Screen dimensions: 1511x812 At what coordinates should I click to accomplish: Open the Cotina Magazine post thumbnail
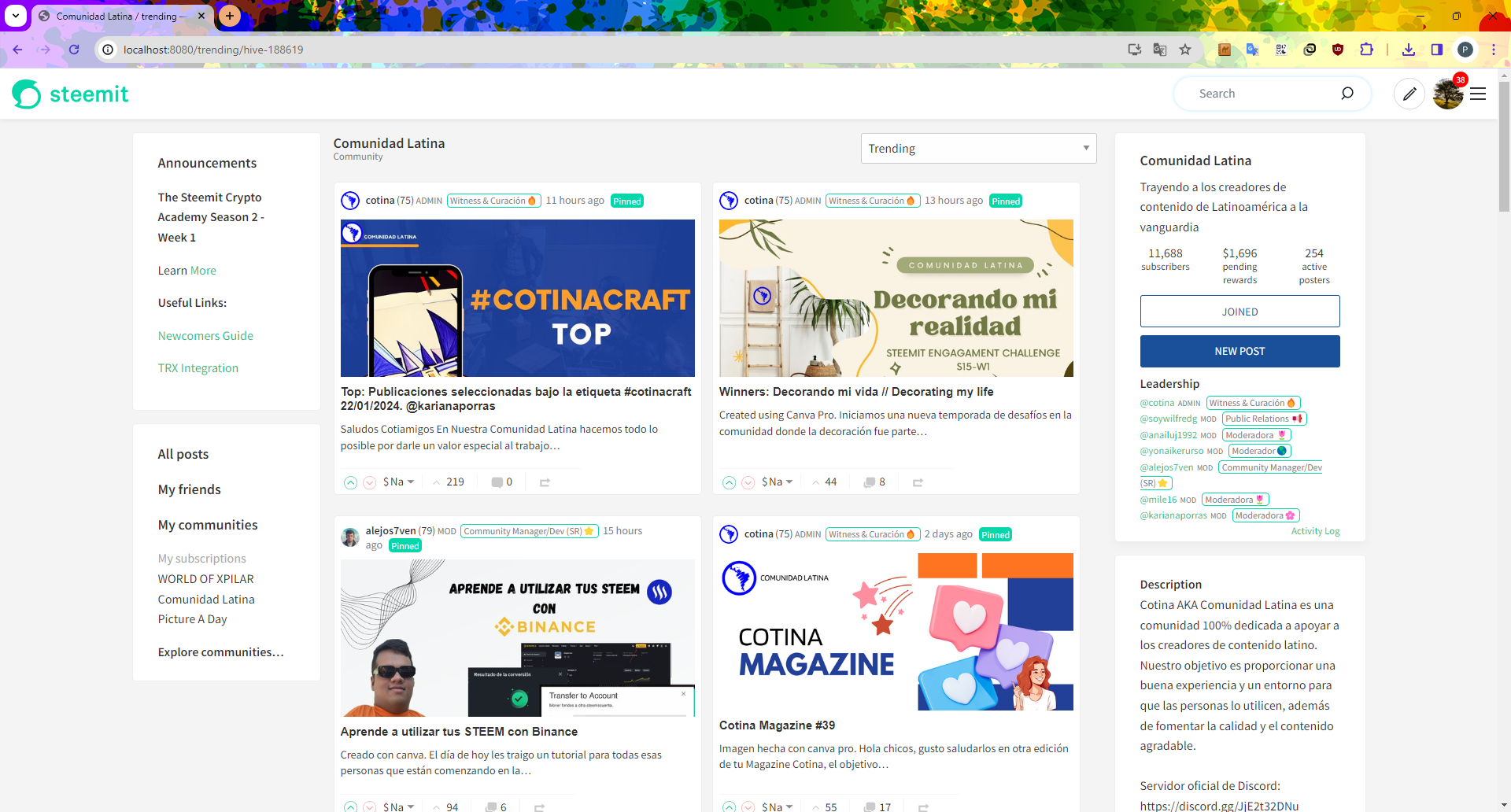click(896, 632)
